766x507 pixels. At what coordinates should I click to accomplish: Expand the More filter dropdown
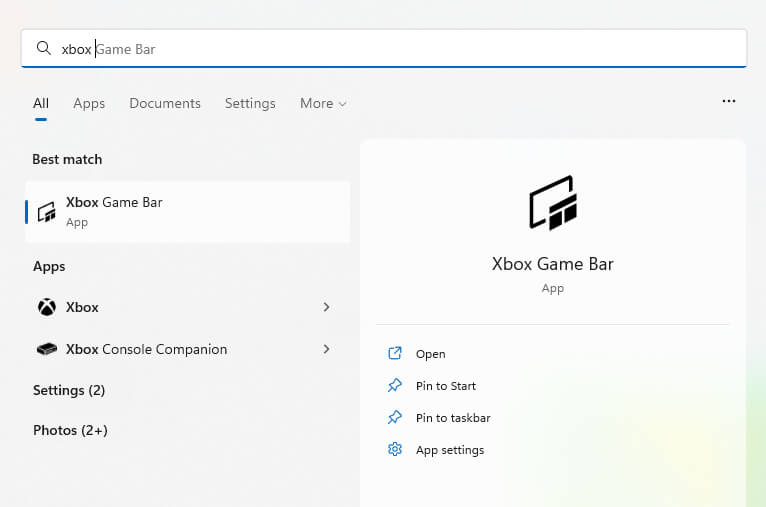(323, 103)
